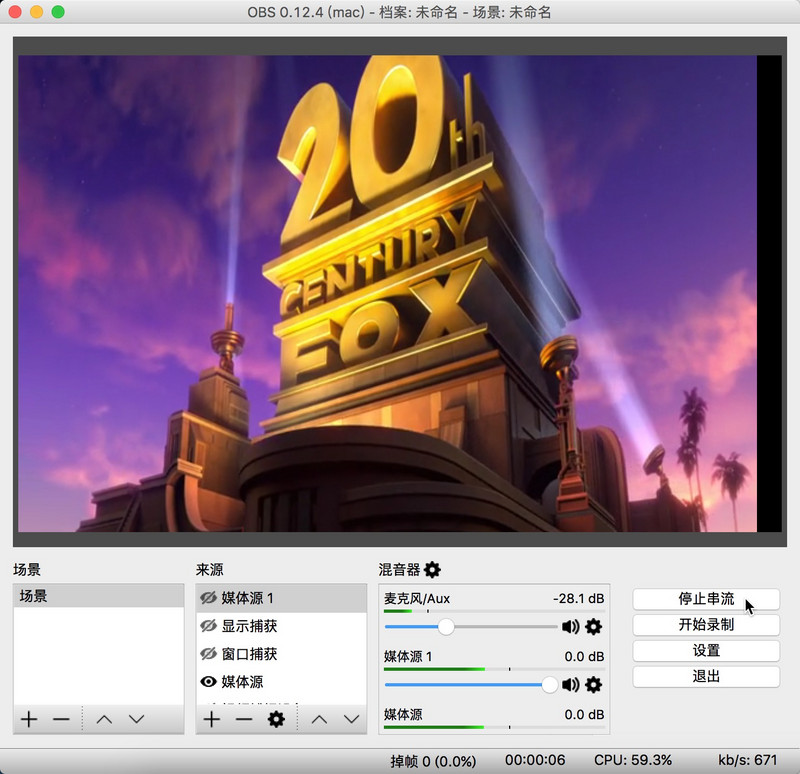This screenshot has width=800, height=774.
Task: Select the 媒体源 source row
Action: pyautogui.click(x=281, y=681)
